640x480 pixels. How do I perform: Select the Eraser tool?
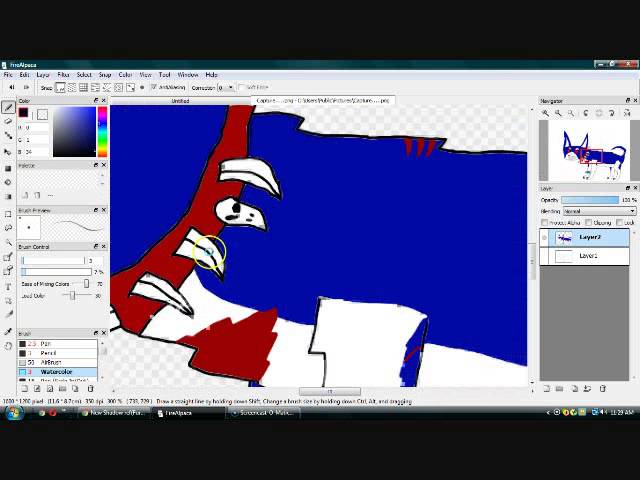[8, 121]
